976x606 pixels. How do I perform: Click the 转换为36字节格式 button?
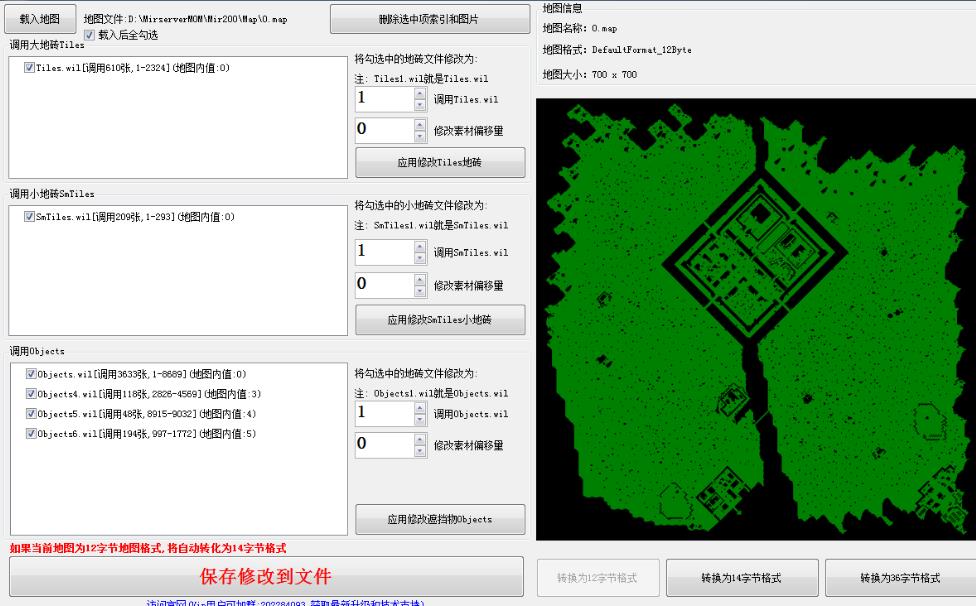900,578
